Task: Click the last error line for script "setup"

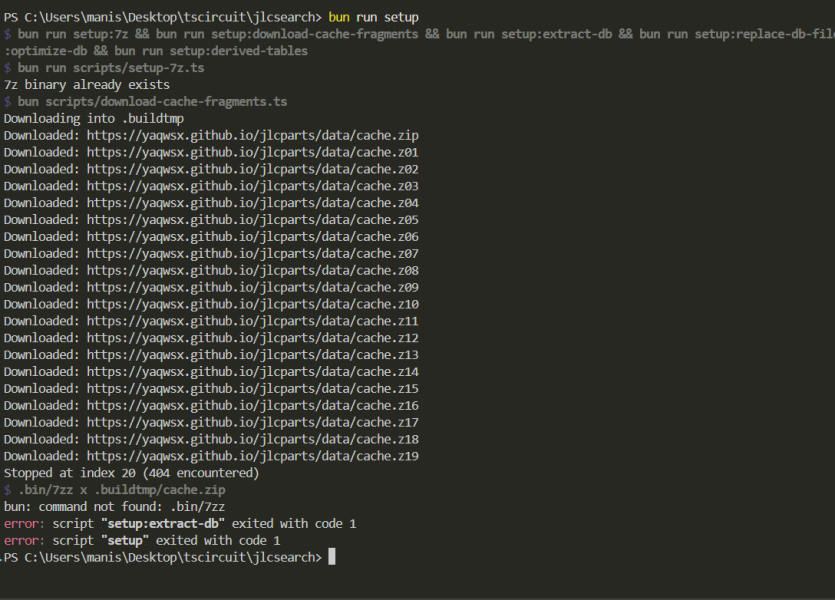Action: click(142, 540)
